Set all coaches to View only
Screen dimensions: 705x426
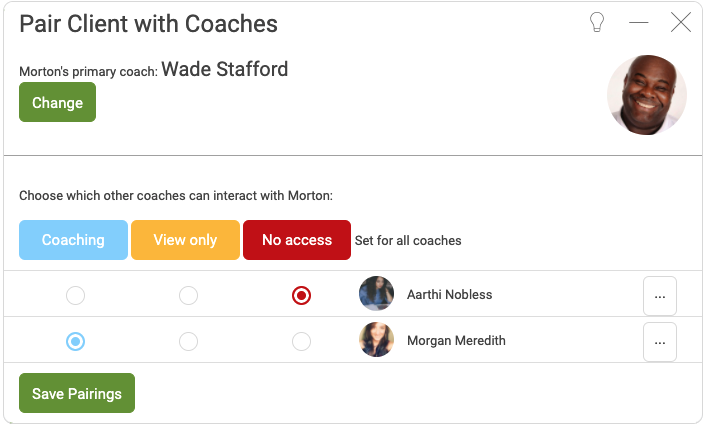[x=185, y=240]
